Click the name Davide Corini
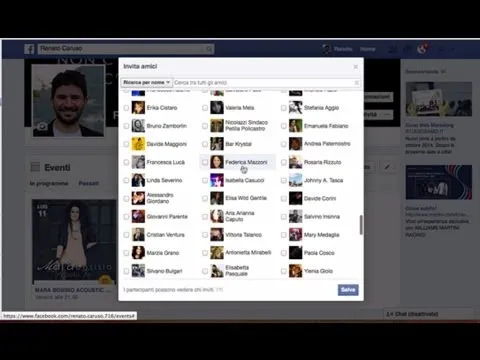Viewport: 480px width, 360px height. click(320, 198)
